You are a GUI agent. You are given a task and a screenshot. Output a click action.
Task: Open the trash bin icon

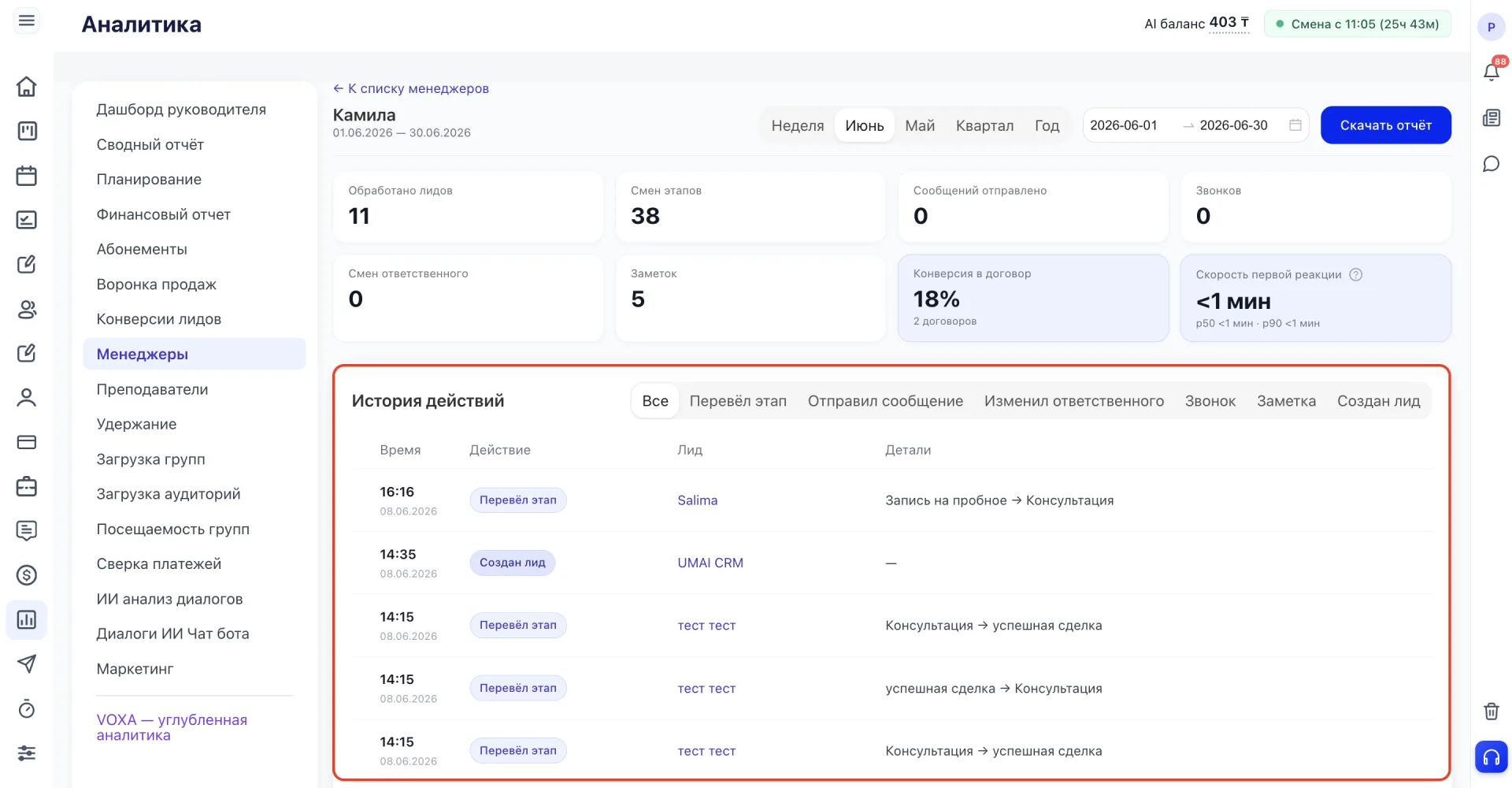point(1491,712)
